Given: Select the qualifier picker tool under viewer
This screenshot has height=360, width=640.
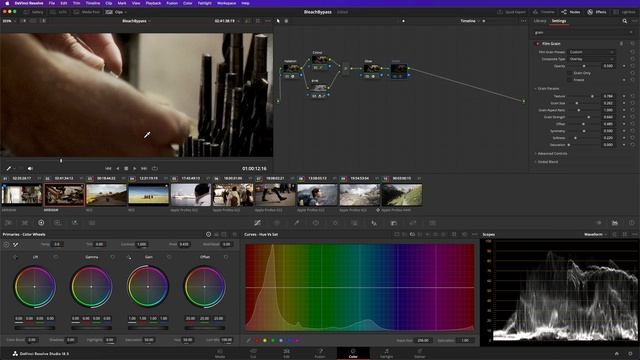Looking at the screenshot, I should click(9, 168).
